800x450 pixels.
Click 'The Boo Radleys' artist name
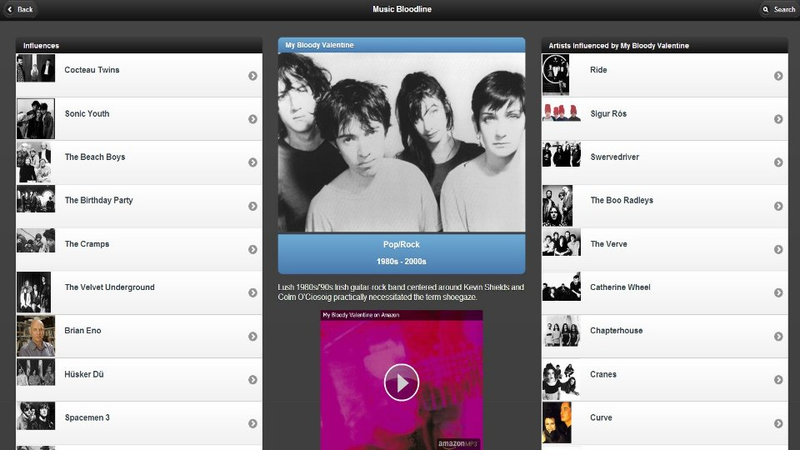pyautogui.click(x=621, y=200)
